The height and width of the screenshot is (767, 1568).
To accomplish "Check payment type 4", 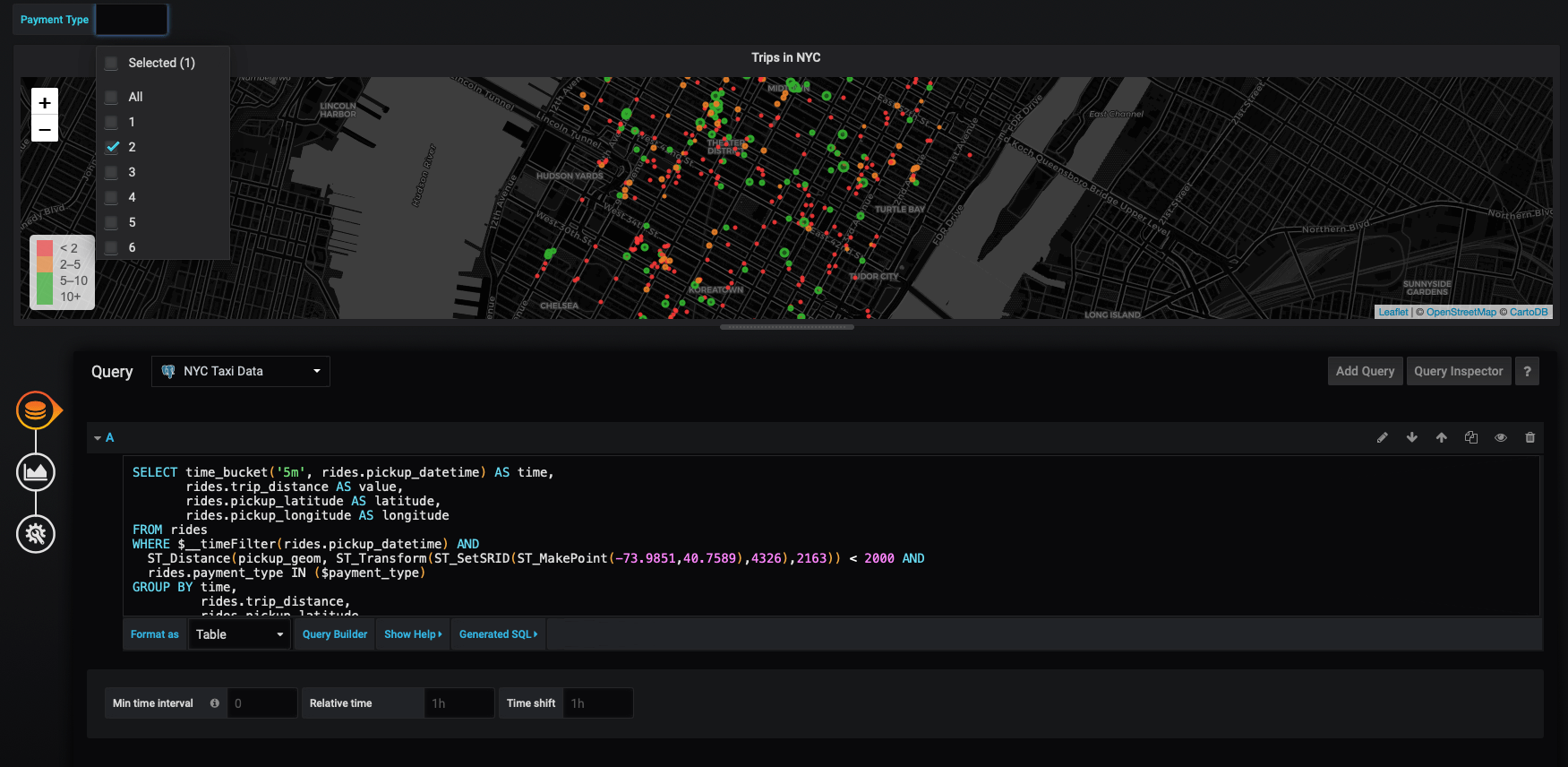I will (111, 197).
